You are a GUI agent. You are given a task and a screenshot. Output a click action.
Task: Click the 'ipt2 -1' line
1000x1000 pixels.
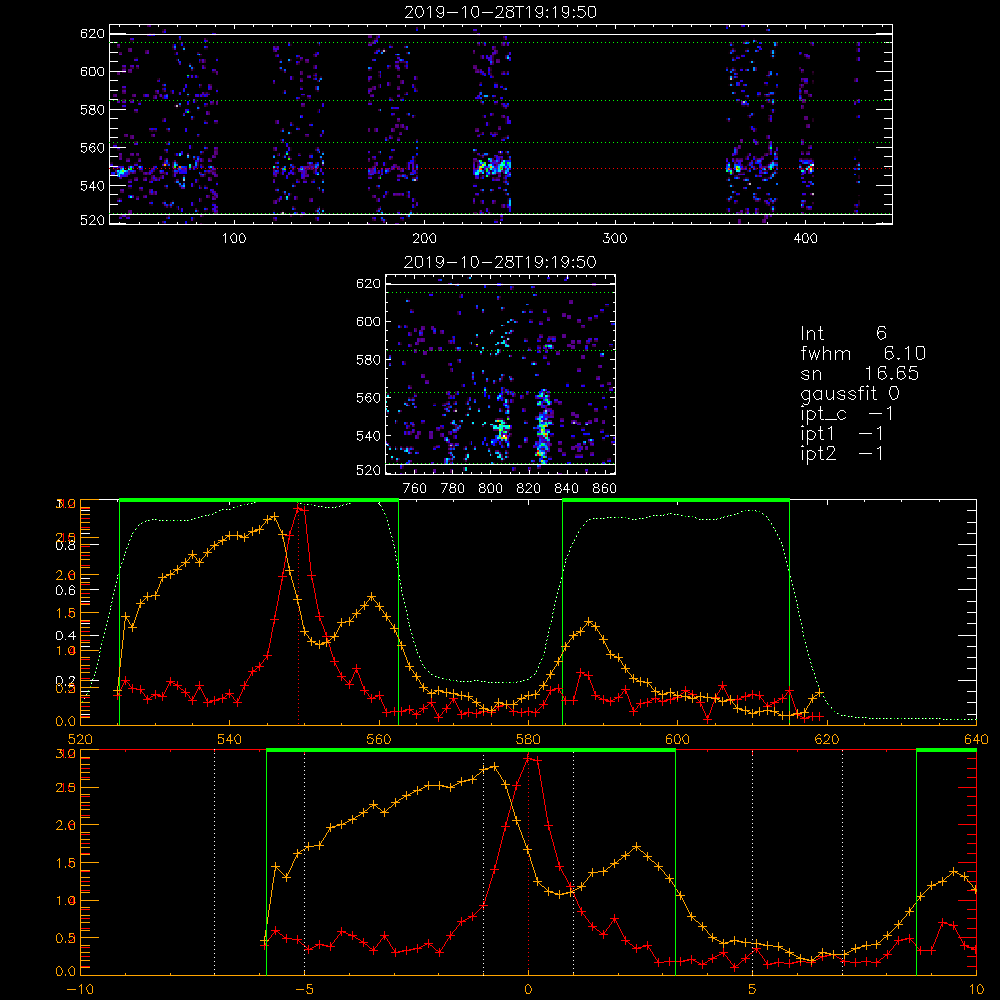point(842,453)
